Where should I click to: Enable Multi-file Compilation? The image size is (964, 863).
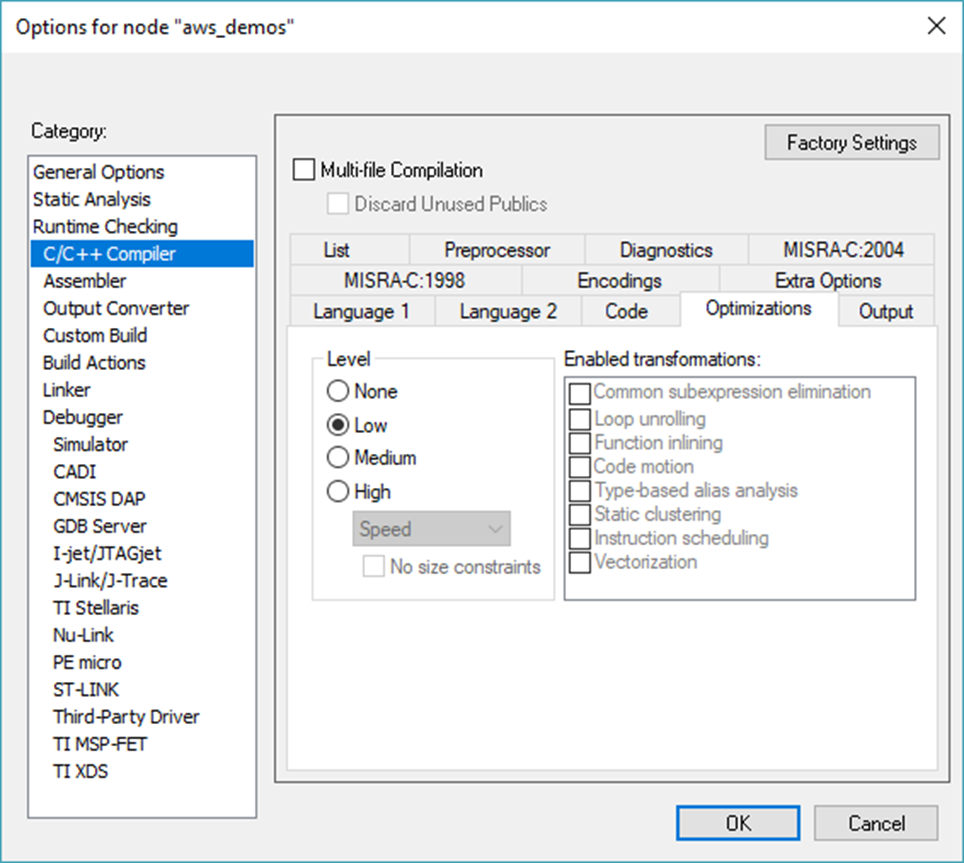pyautogui.click(x=303, y=169)
